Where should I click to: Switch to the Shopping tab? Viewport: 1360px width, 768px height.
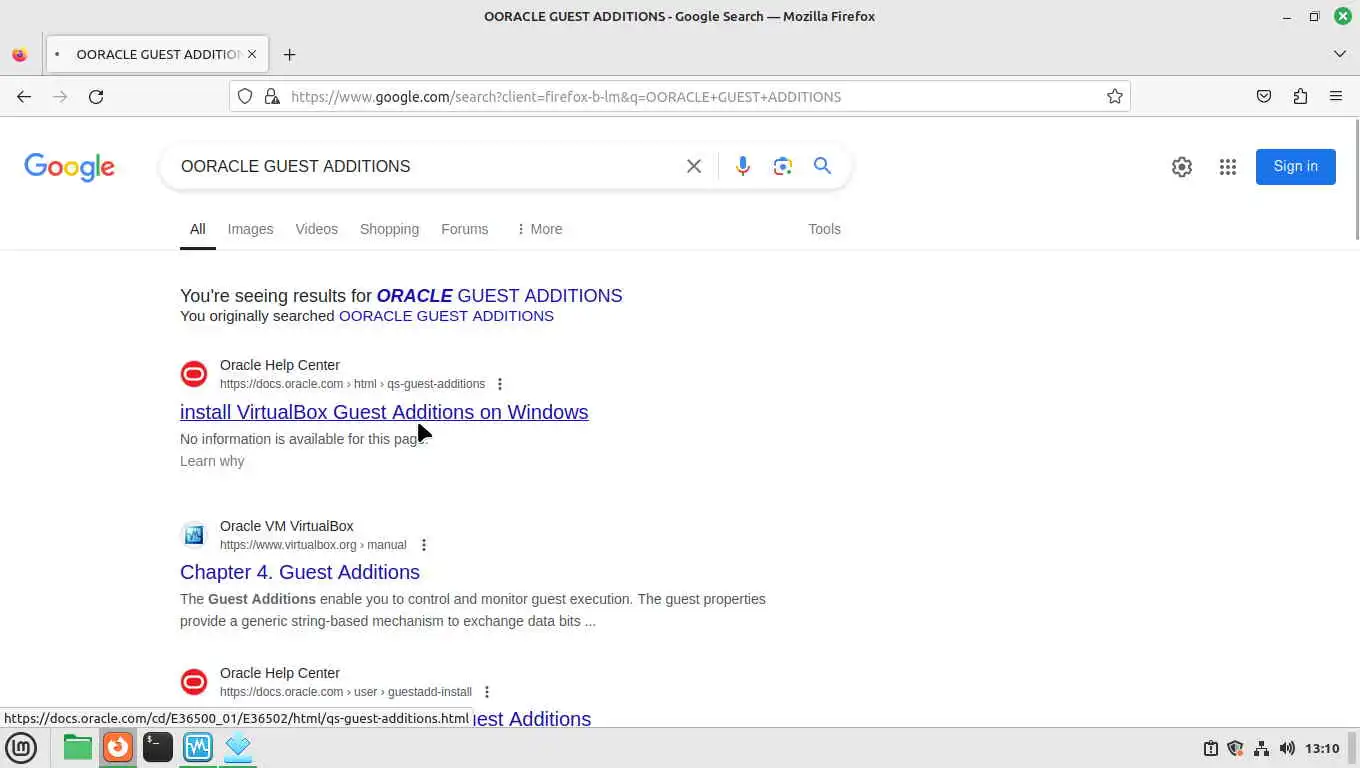click(389, 229)
